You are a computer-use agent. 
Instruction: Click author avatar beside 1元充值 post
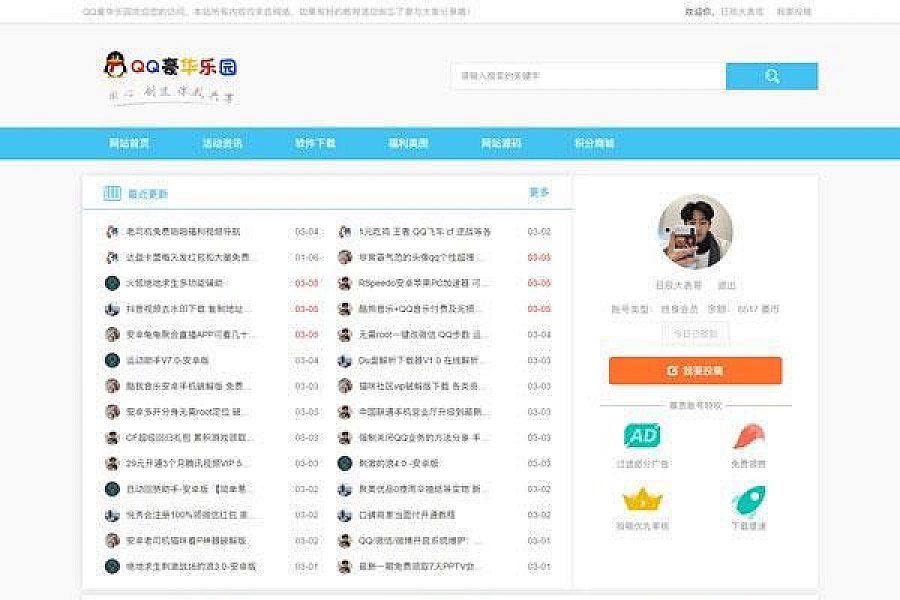coord(344,231)
